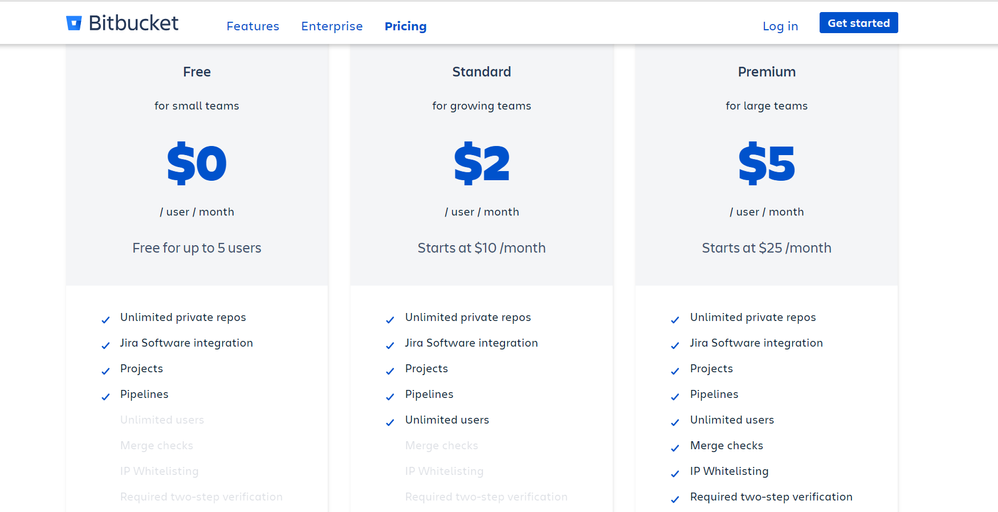
Task: Click the $5 price figure
Action: click(x=766, y=164)
